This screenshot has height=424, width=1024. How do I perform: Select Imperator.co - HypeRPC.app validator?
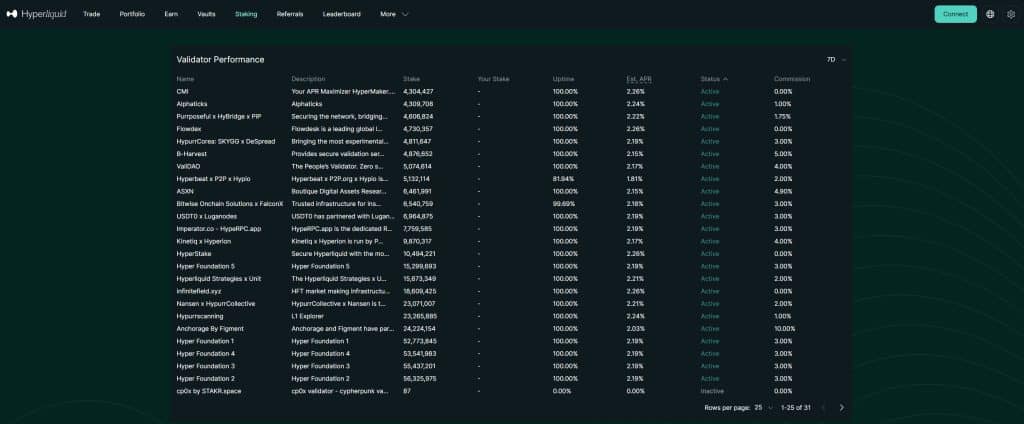(x=219, y=229)
